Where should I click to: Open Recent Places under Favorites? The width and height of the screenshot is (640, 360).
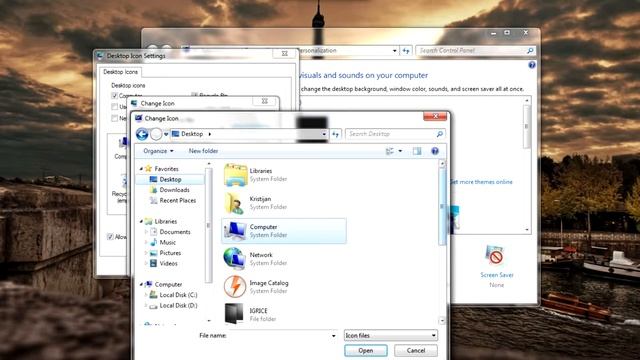[178, 200]
